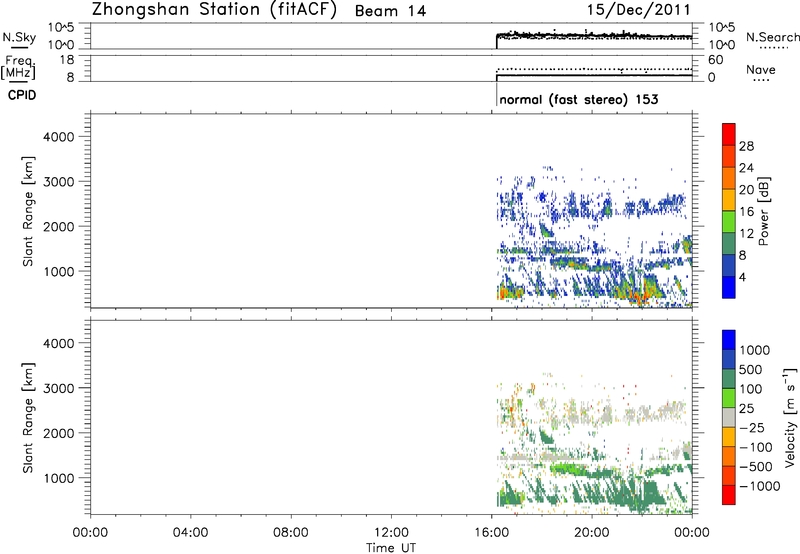Click the title 'Zhongshan Station (fitACF)'
This screenshot has height=554, width=800.
coord(214,10)
